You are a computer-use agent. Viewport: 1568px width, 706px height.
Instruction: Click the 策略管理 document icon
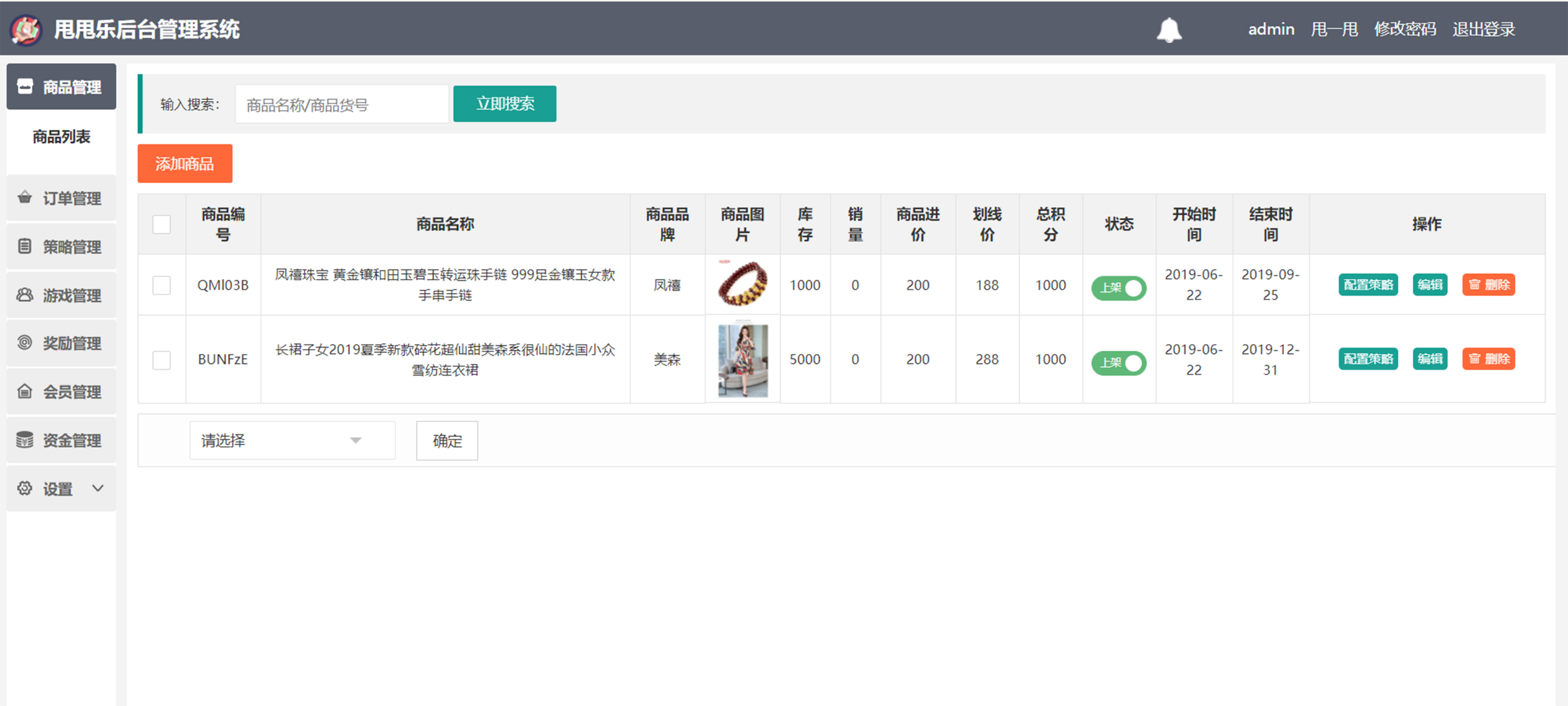click(24, 246)
